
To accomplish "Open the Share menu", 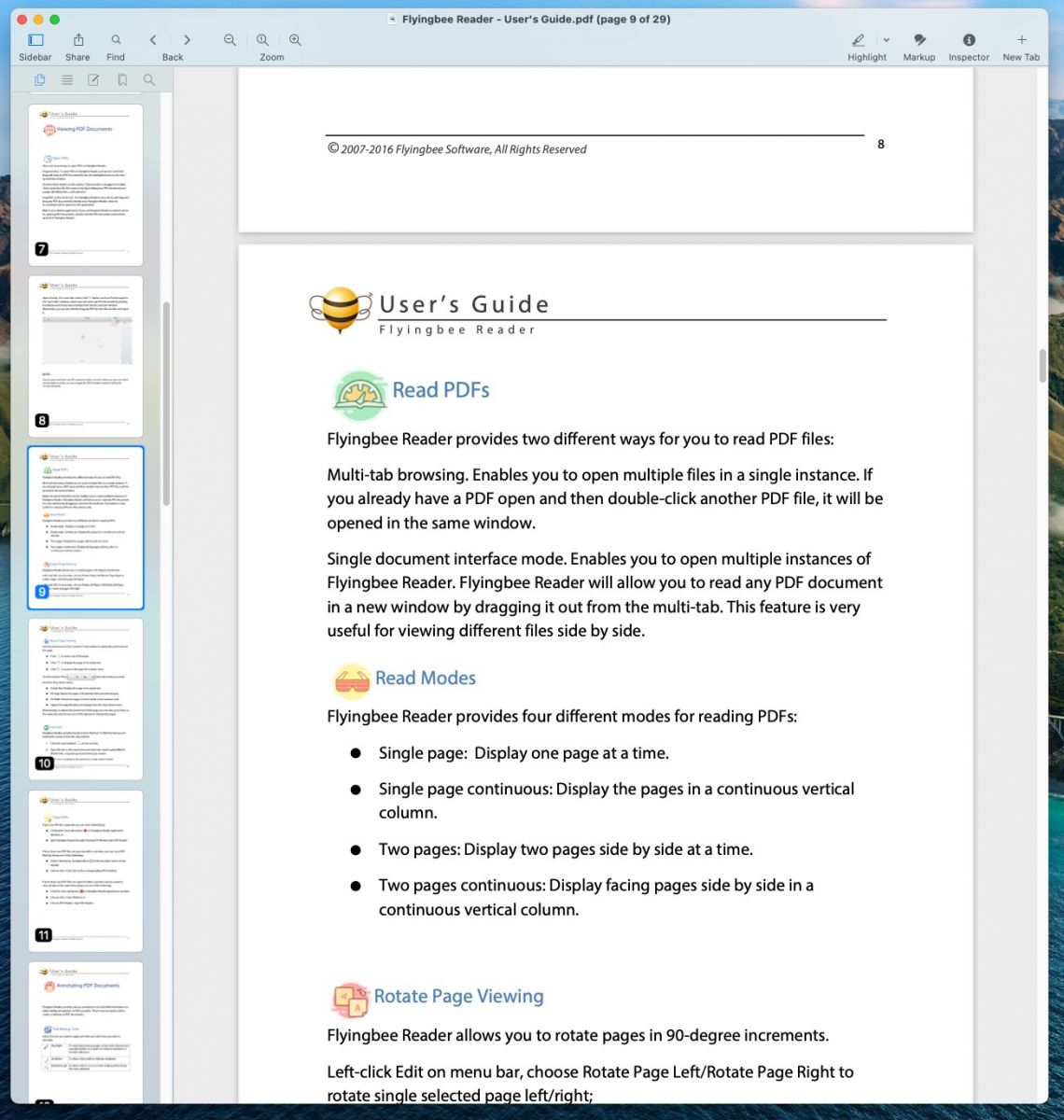I will [78, 40].
